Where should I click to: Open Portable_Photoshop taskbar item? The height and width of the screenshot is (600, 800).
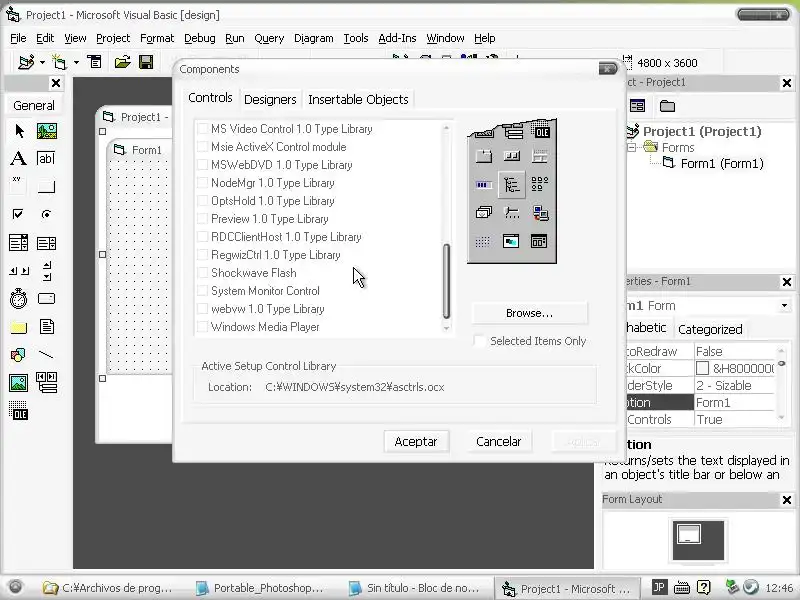[259, 588]
